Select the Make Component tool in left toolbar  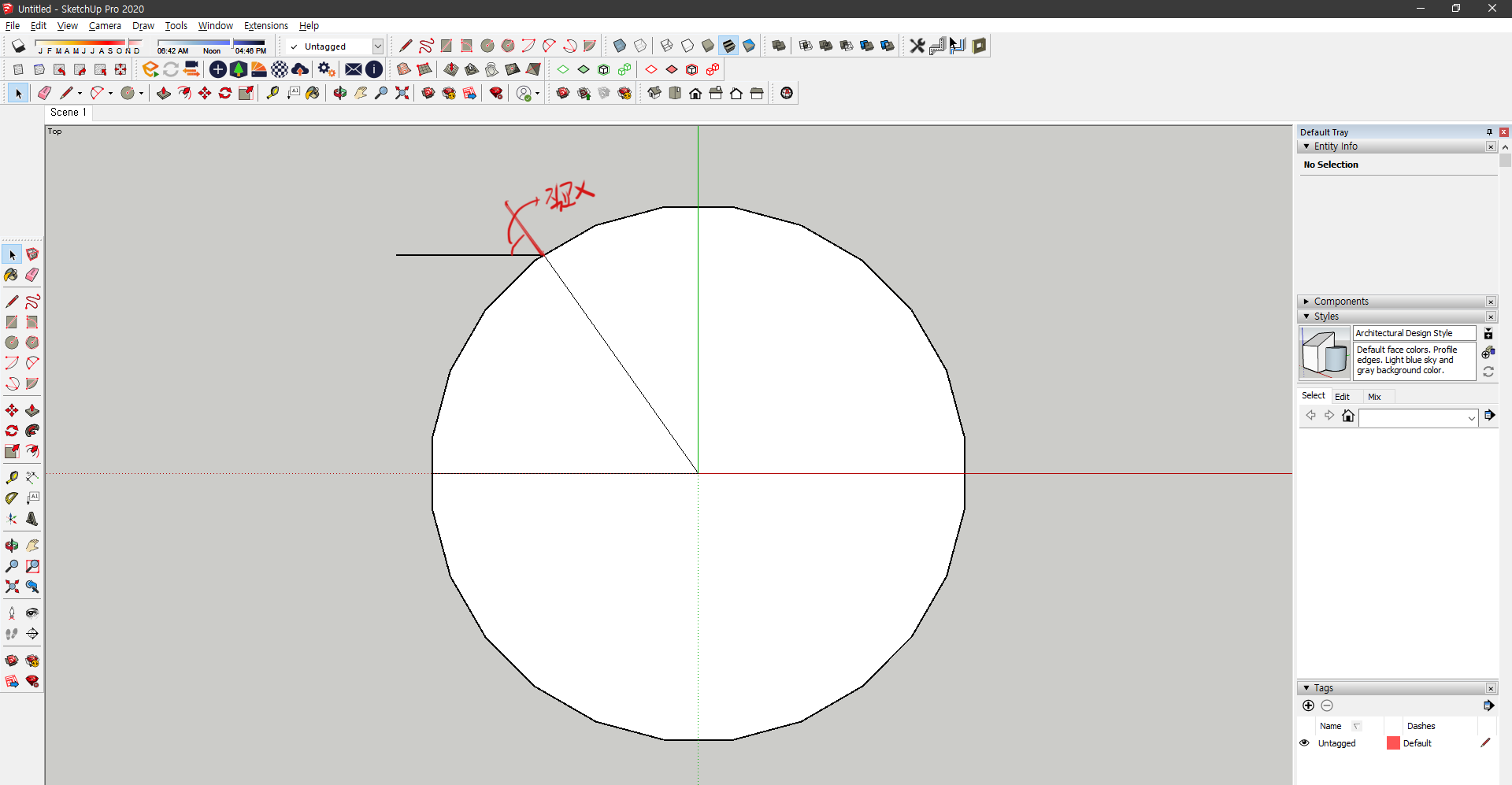coord(32,254)
